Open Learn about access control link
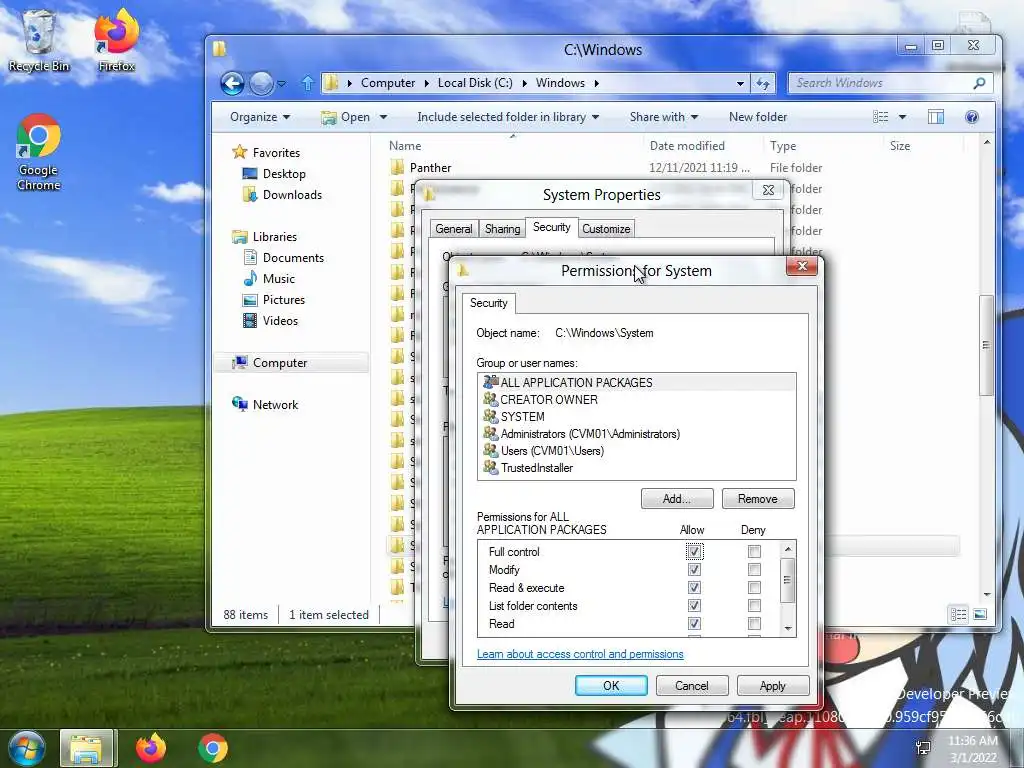 [580, 654]
